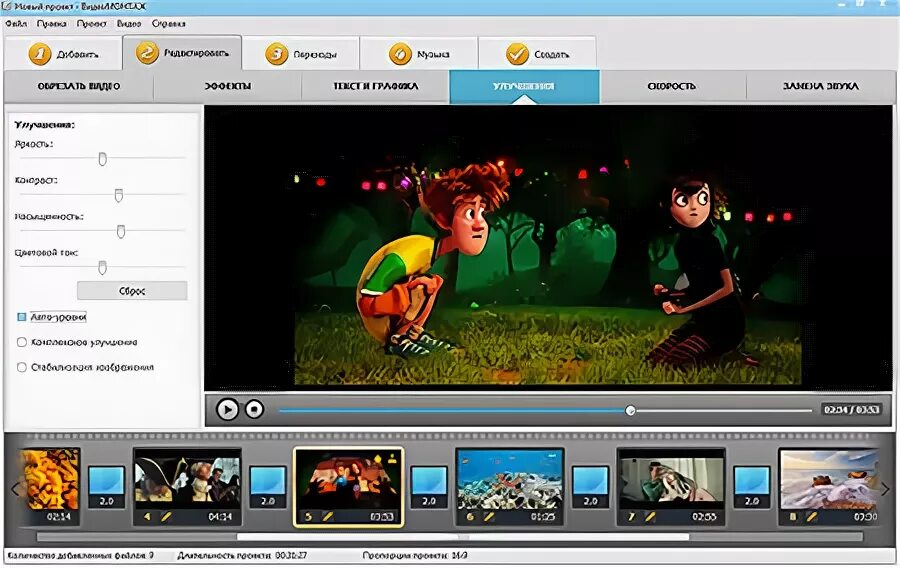The height and width of the screenshot is (568, 900).
Task: Click the Насыщенность slider handle
Action: tap(121, 232)
